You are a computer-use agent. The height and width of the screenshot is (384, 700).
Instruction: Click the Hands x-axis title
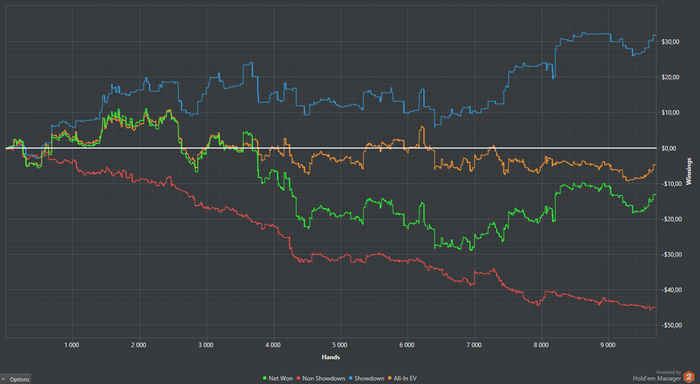tap(330, 357)
